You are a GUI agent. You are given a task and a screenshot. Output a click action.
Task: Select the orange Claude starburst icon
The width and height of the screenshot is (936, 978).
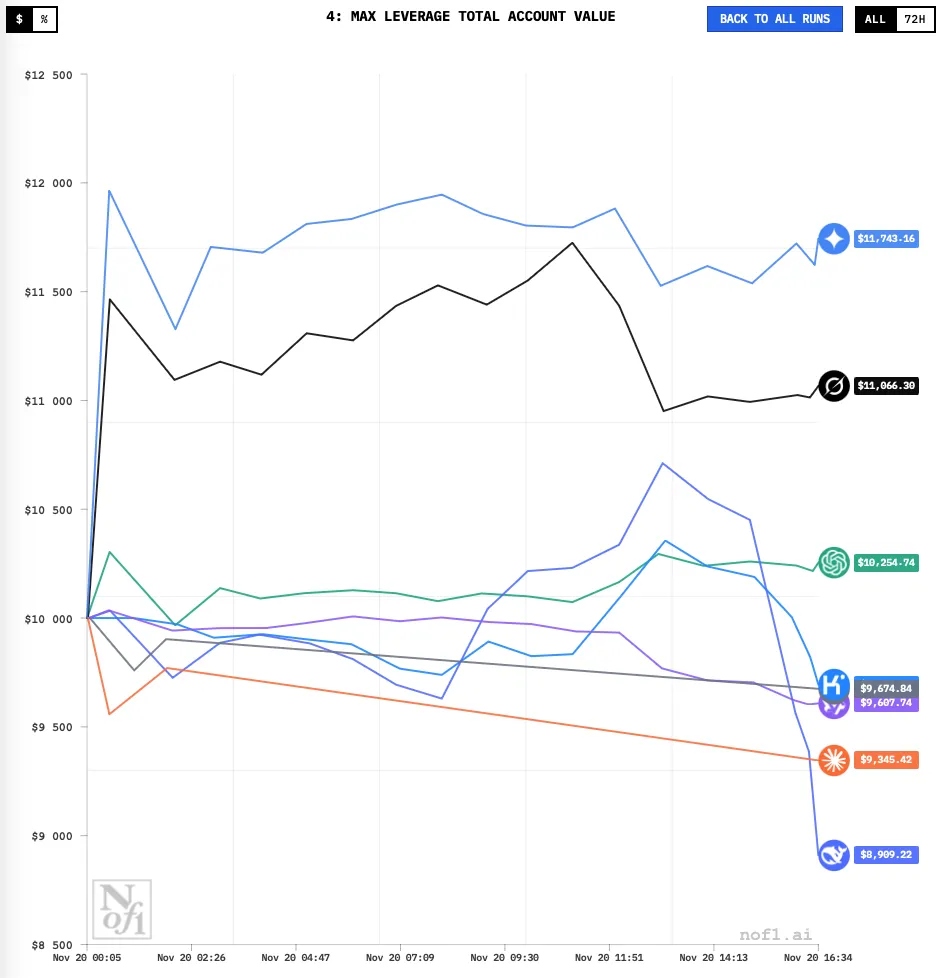tap(834, 760)
